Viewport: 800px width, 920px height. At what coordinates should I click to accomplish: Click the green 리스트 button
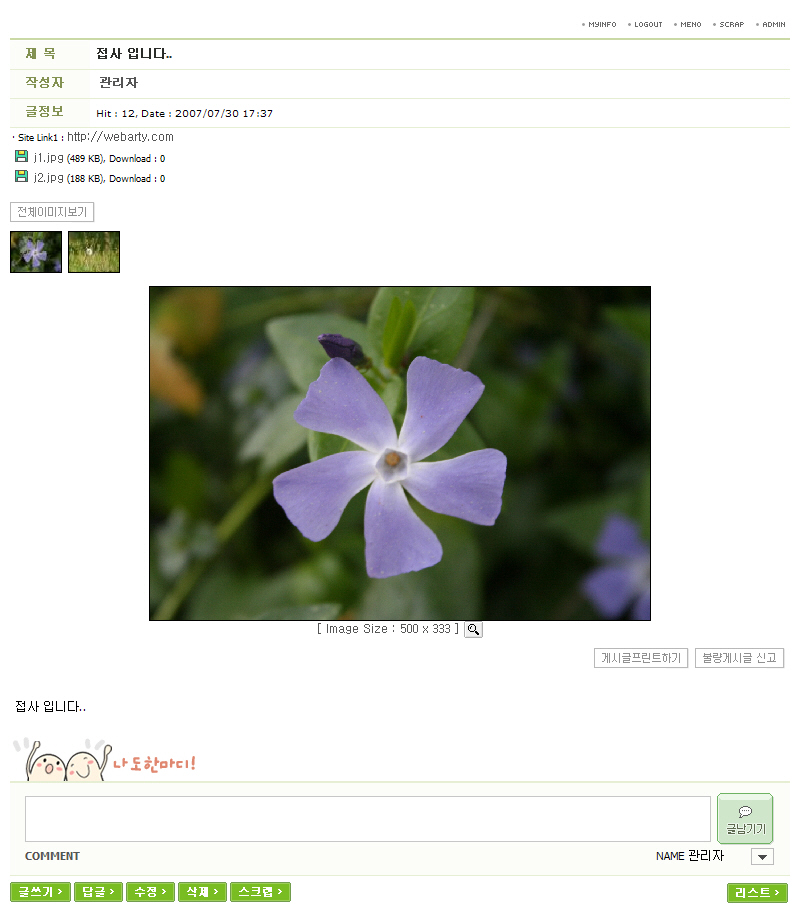(x=757, y=892)
